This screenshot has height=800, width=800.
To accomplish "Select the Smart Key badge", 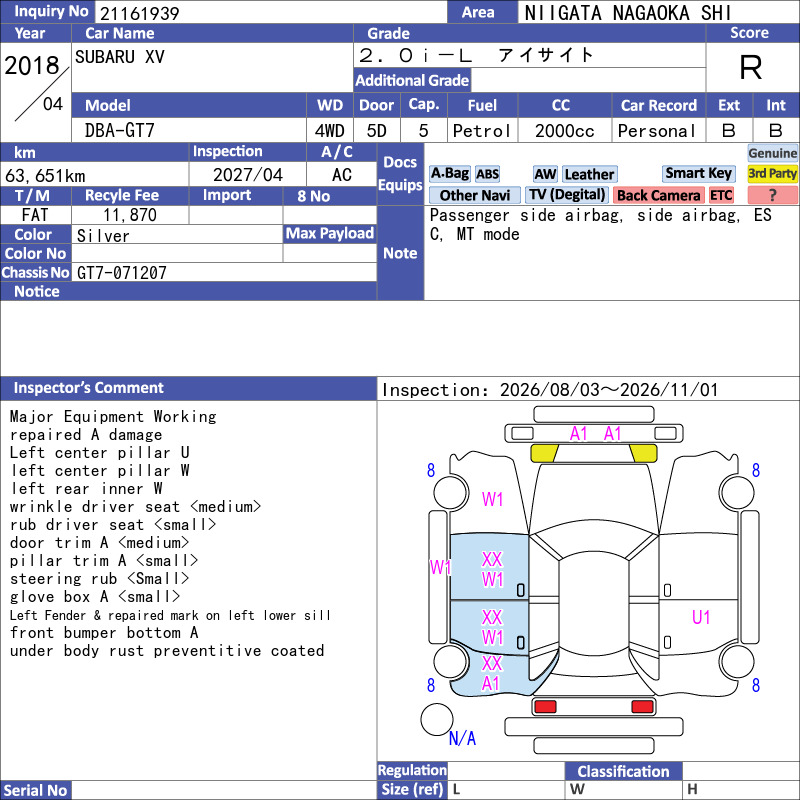I will pos(698,173).
